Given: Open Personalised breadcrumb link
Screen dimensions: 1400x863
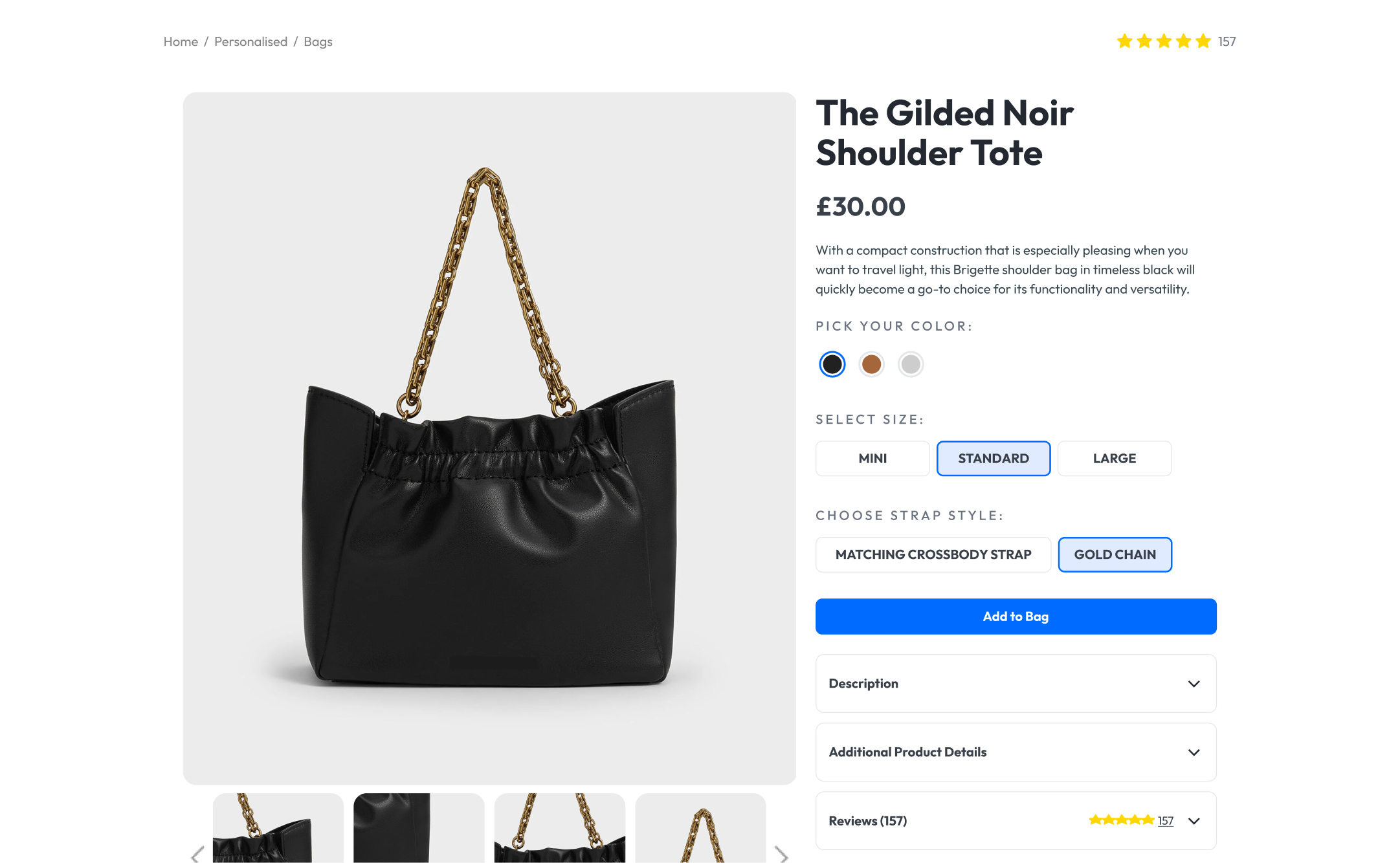Looking at the screenshot, I should [251, 41].
